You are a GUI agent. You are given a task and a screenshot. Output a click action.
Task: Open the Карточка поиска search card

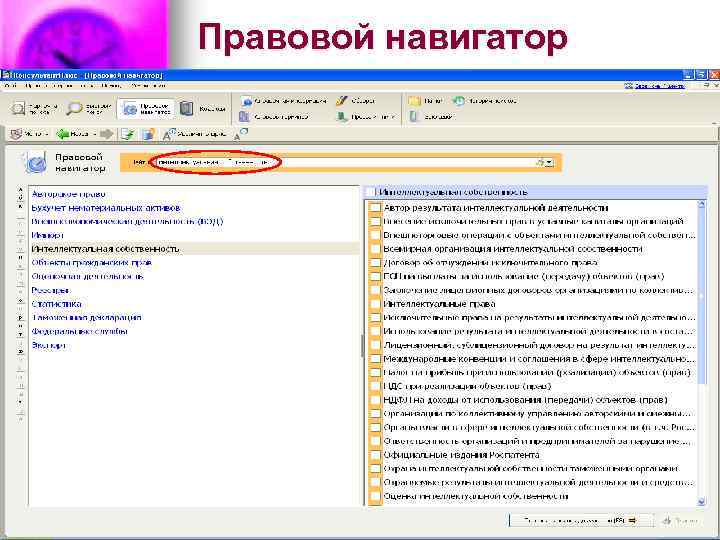pos(34,109)
